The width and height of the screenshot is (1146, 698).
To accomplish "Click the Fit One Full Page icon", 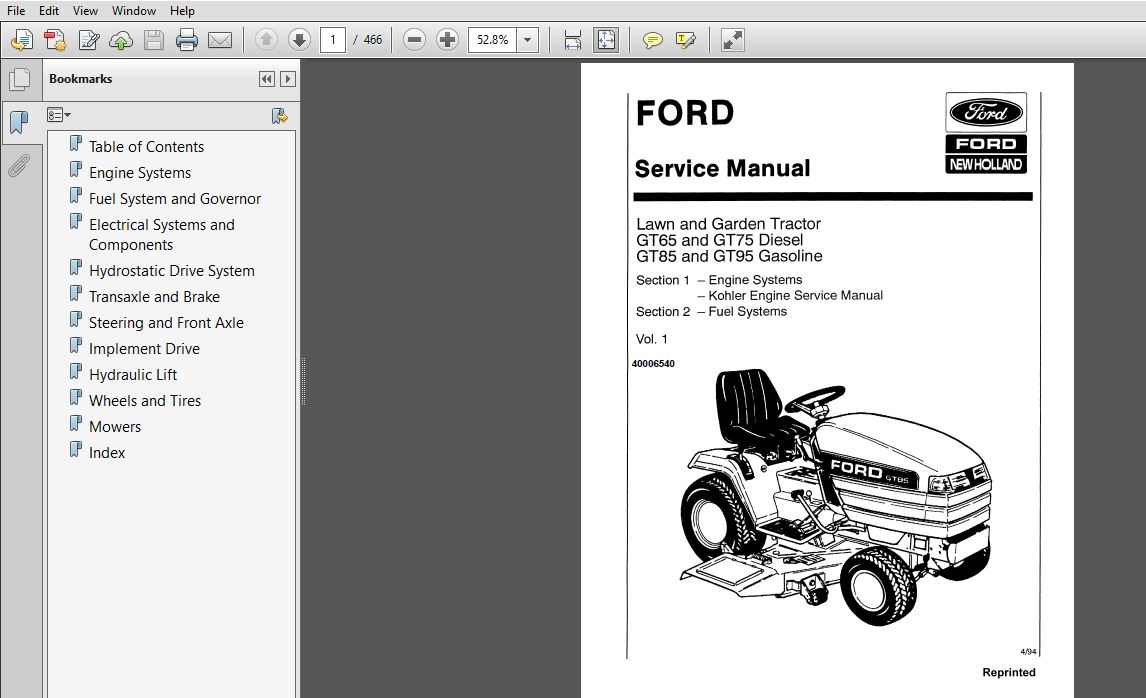I will [x=606, y=39].
